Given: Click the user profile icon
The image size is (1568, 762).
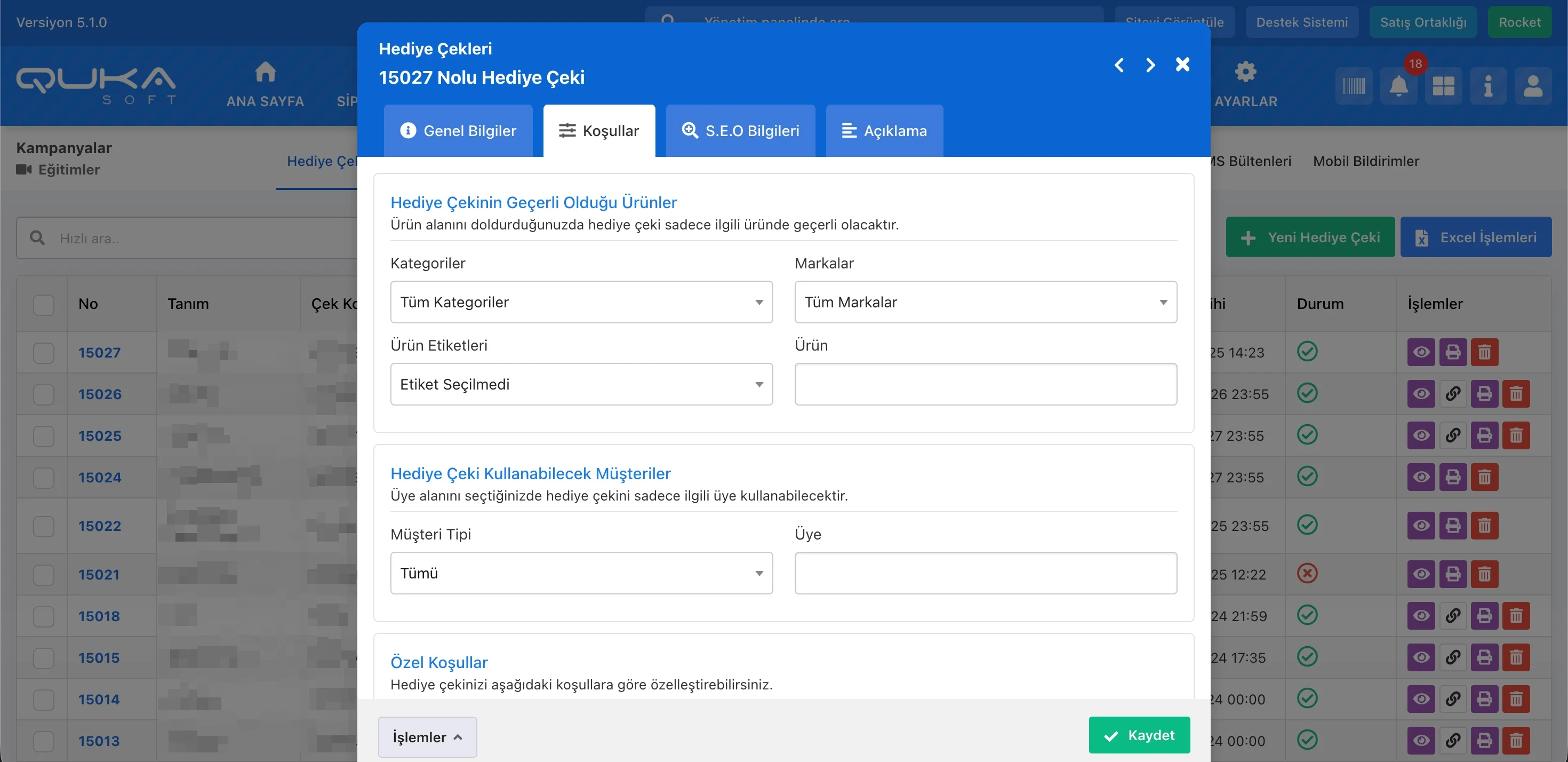Looking at the screenshot, I should [x=1533, y=86].
